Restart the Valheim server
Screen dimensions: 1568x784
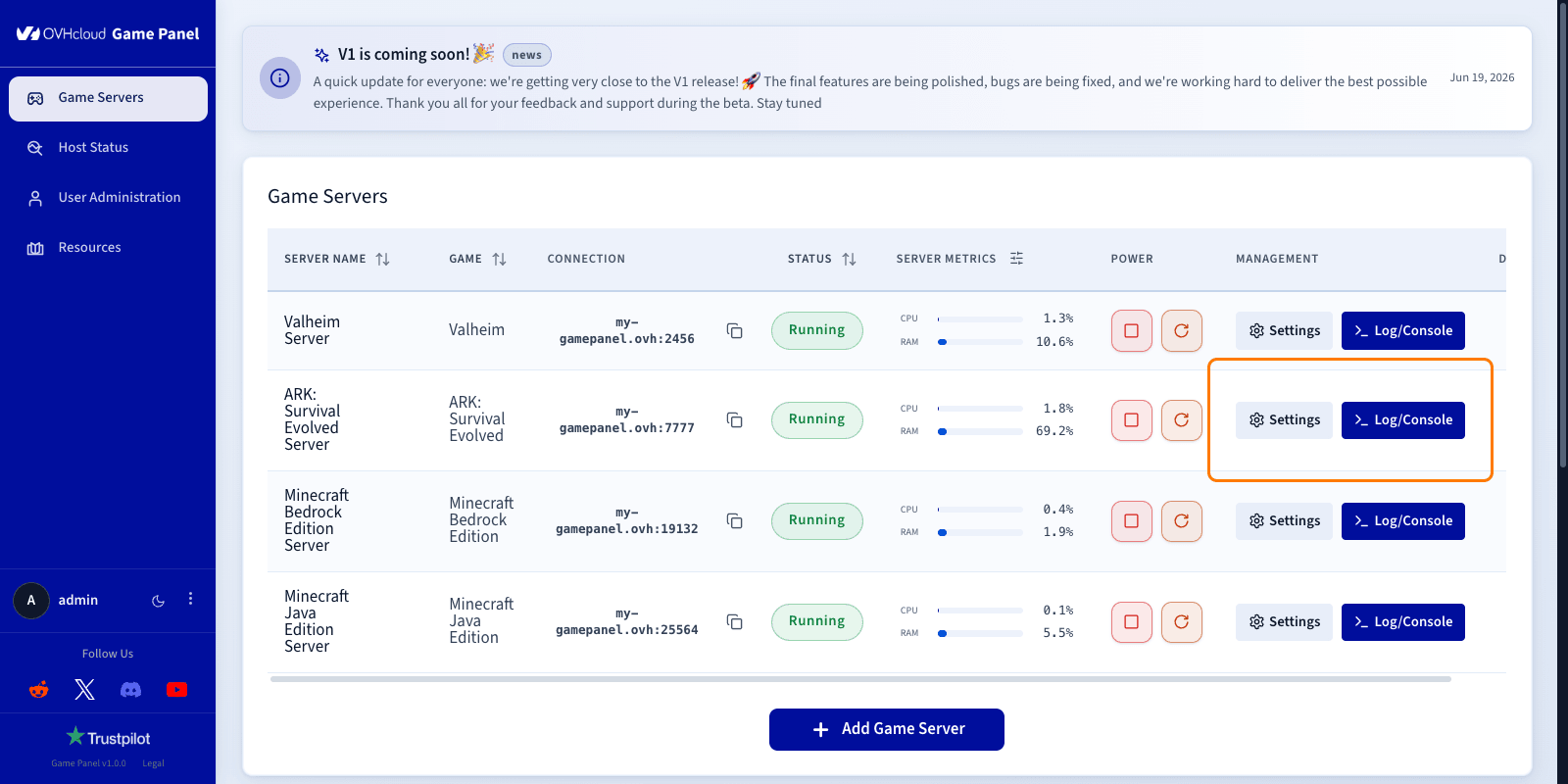tap(1182, 330)
